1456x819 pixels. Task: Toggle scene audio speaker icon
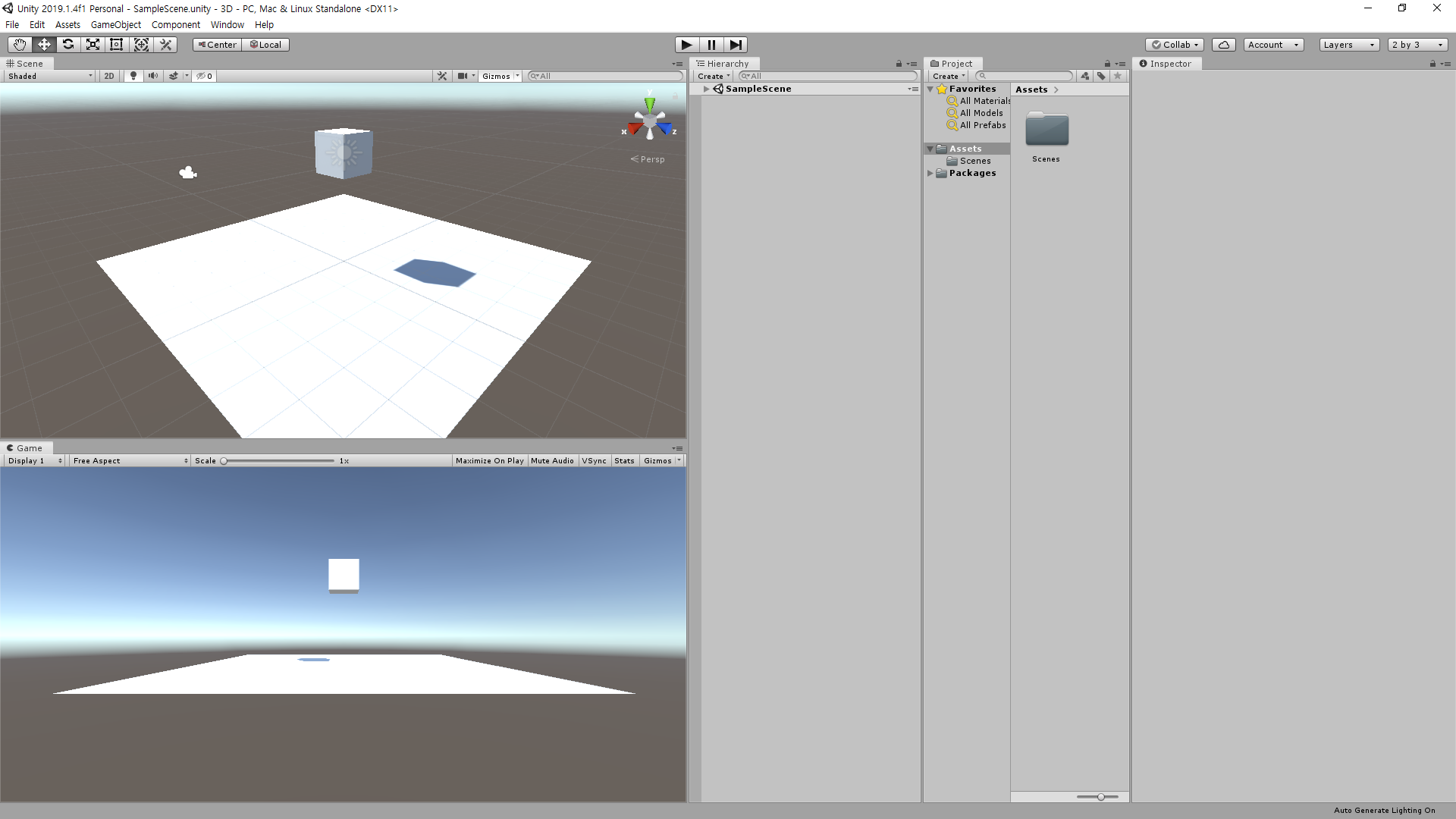click(153, 76)
